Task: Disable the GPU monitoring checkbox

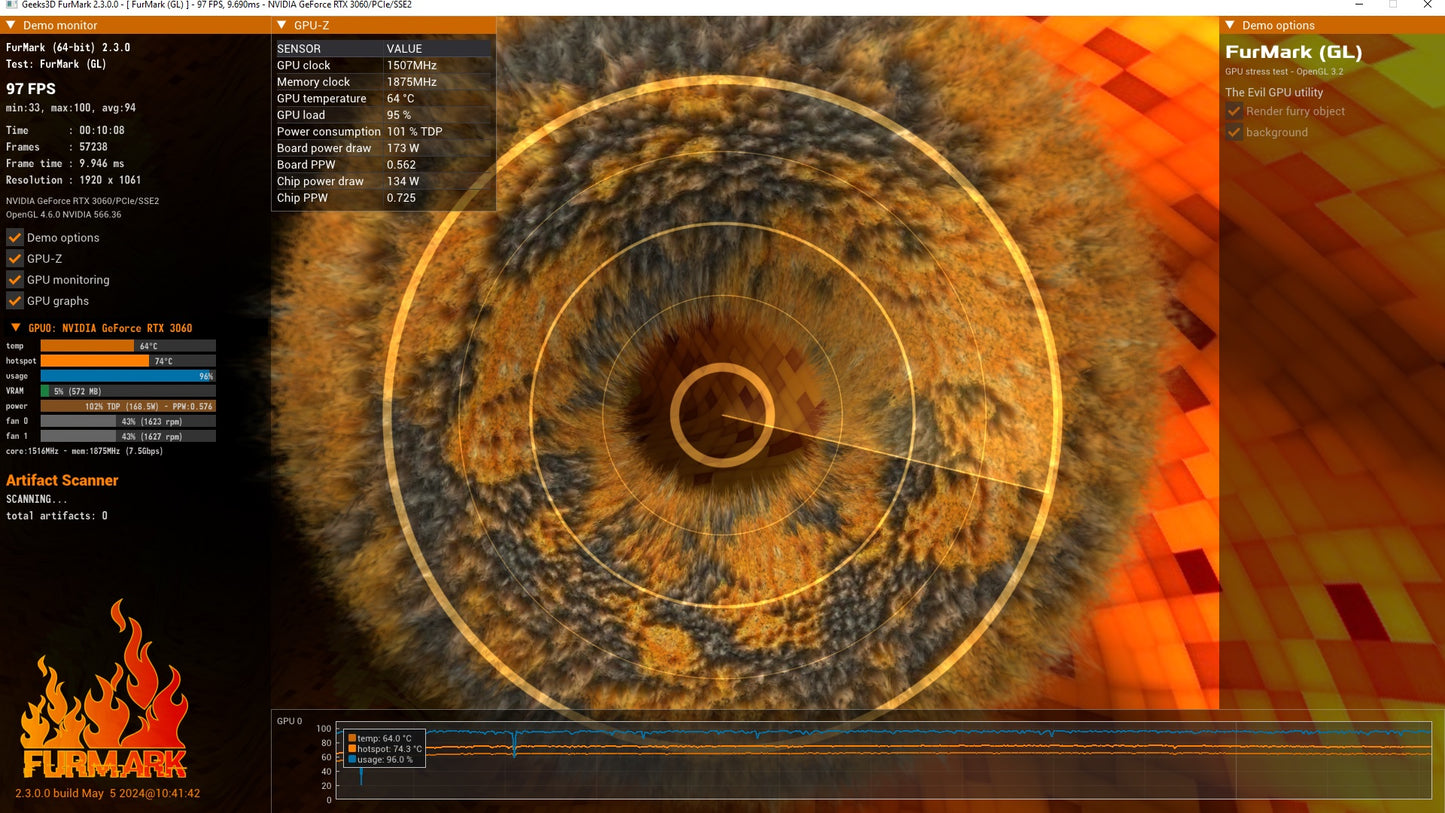Action: 15,280
